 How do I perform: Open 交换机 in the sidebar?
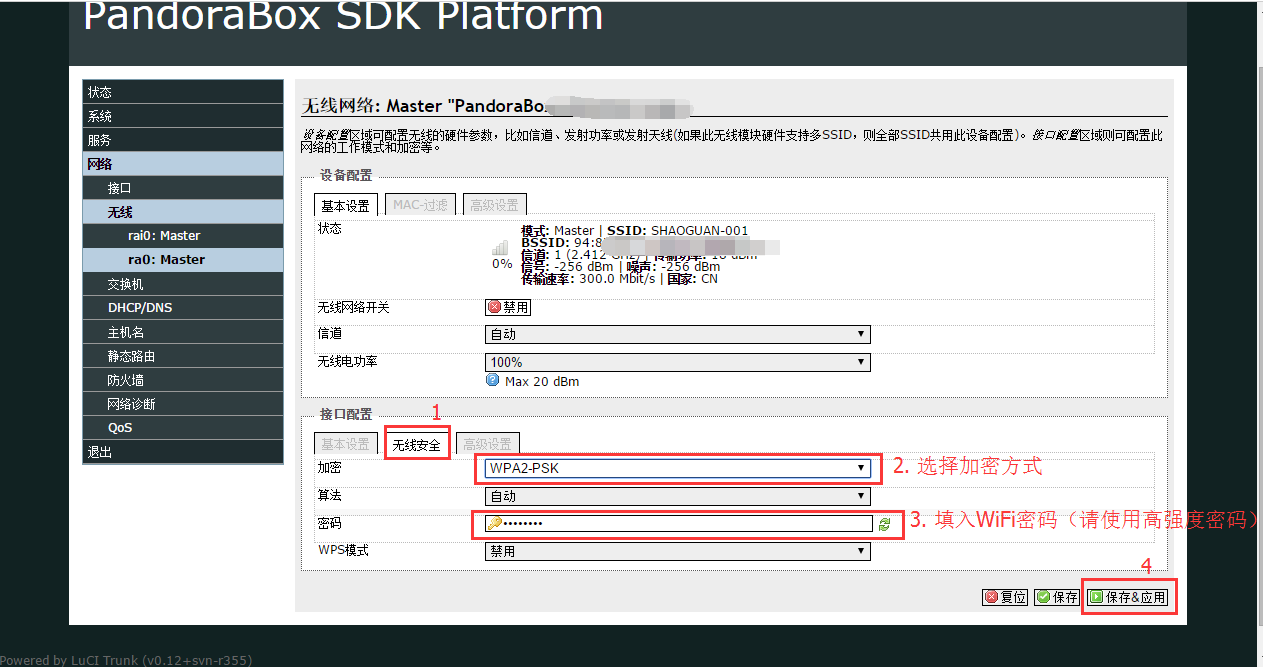click(x=183, y=284)
